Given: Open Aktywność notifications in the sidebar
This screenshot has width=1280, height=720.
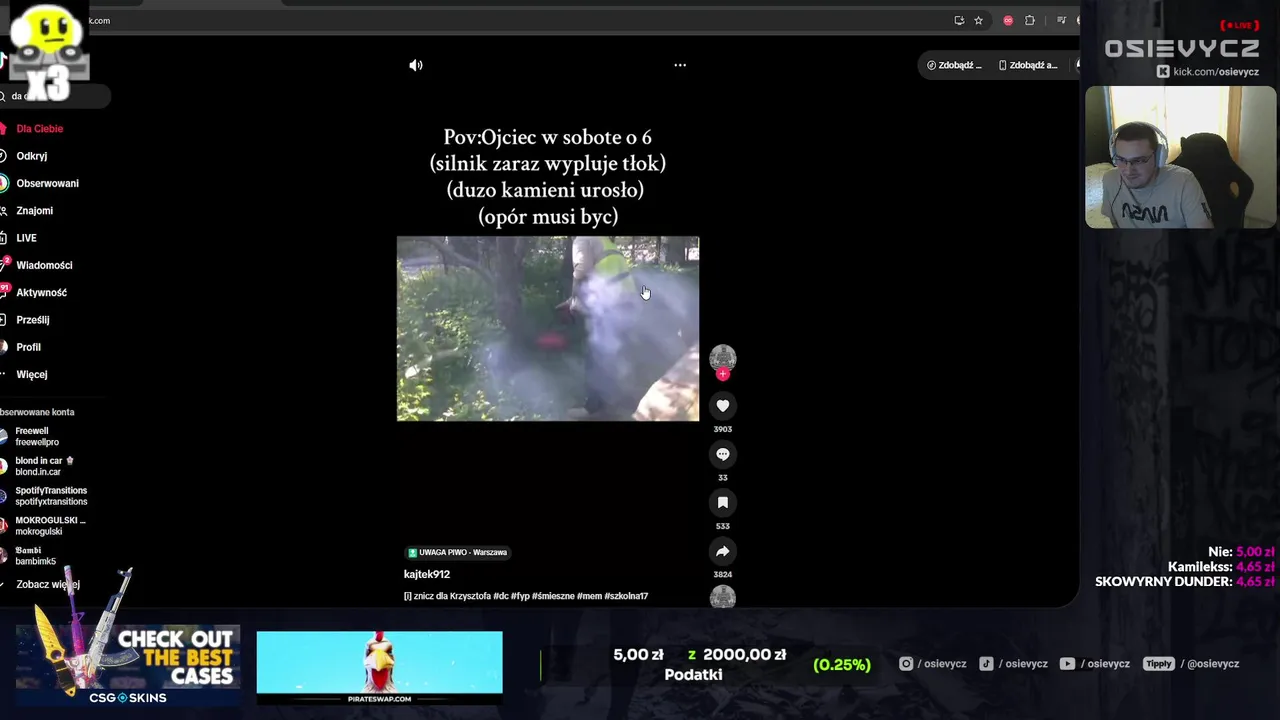Looking at the screenshot, I should click(41, 293).
